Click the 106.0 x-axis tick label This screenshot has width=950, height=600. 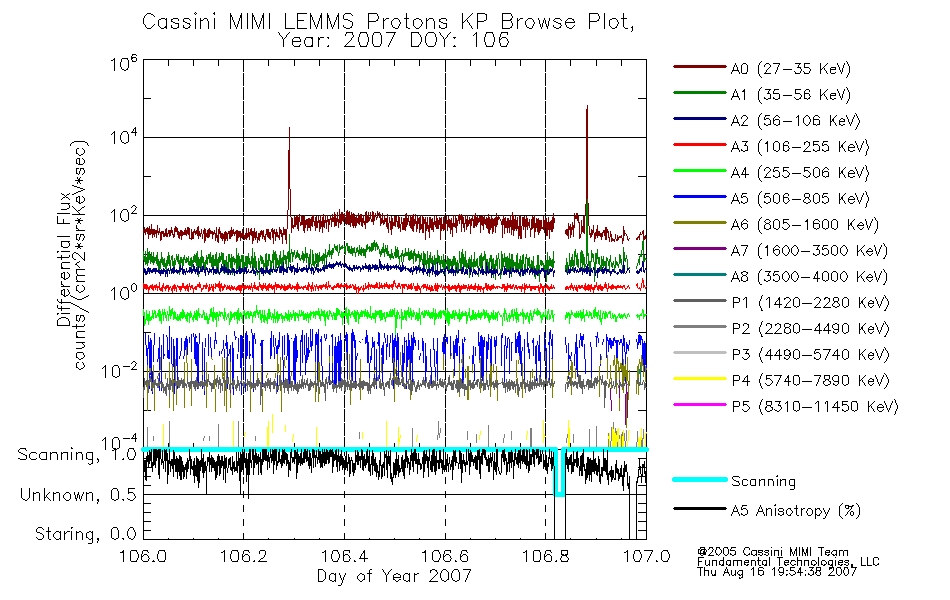coord(143,556)
